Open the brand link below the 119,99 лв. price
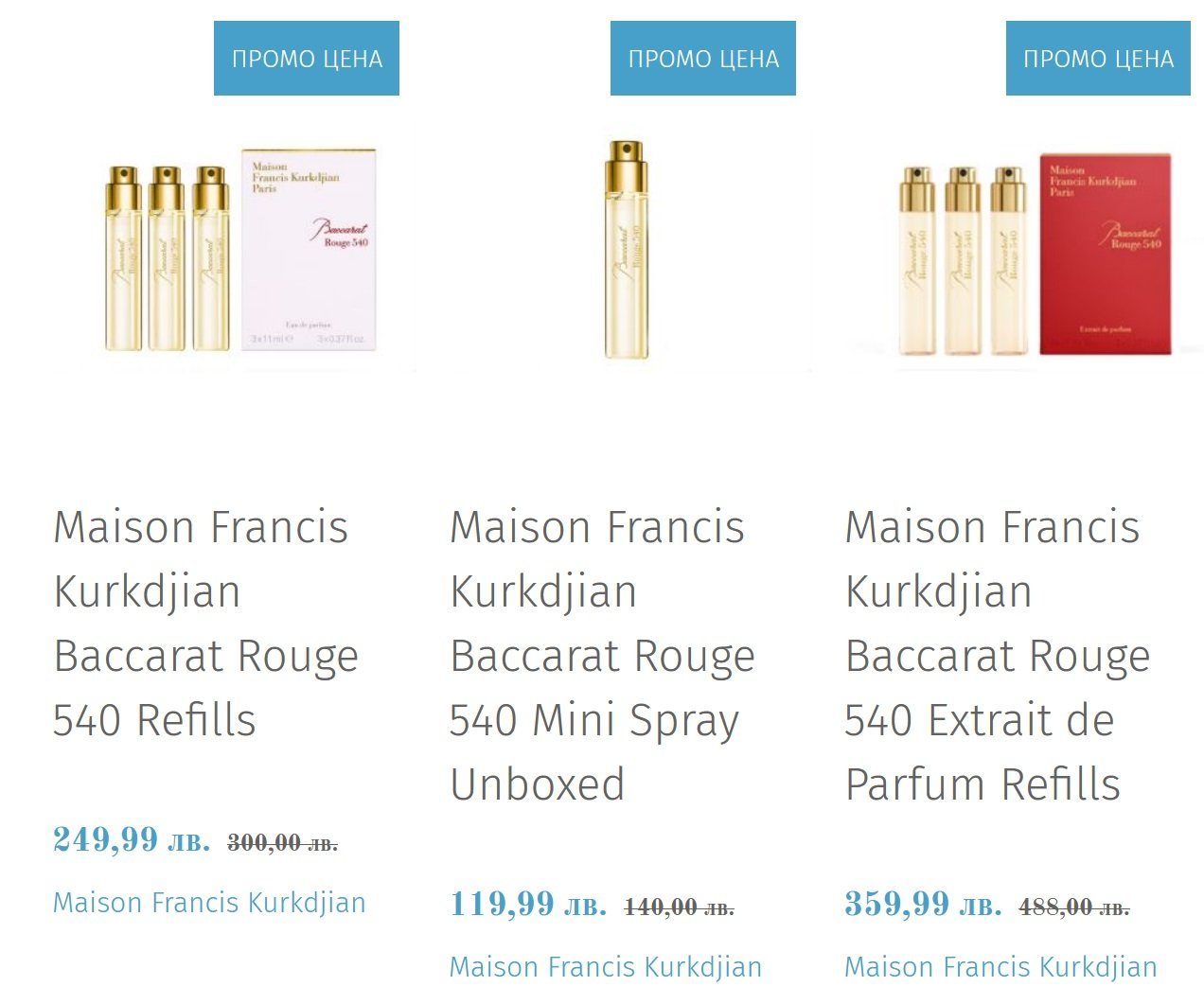This screenshot has width=1204, height=1004. pos(605,967)
